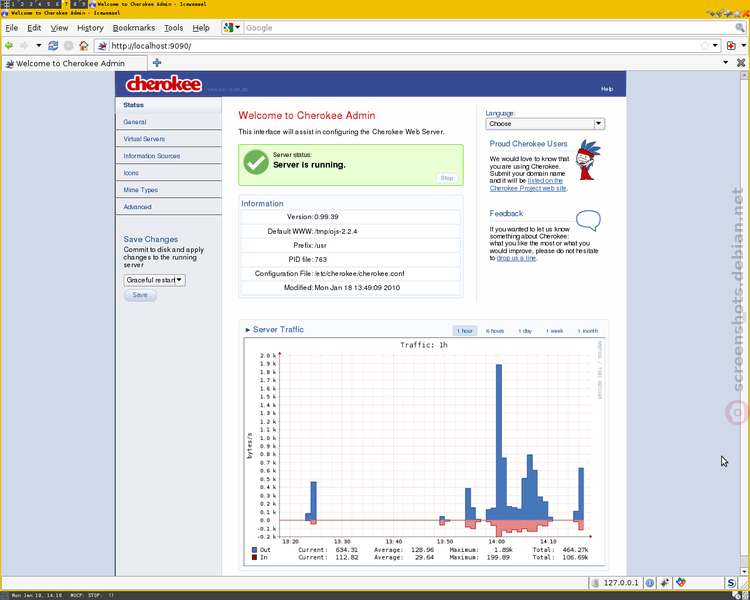750x600 pixels.
Task: Reload the page with the refresh icon
Action: click(x=53, y=45)
